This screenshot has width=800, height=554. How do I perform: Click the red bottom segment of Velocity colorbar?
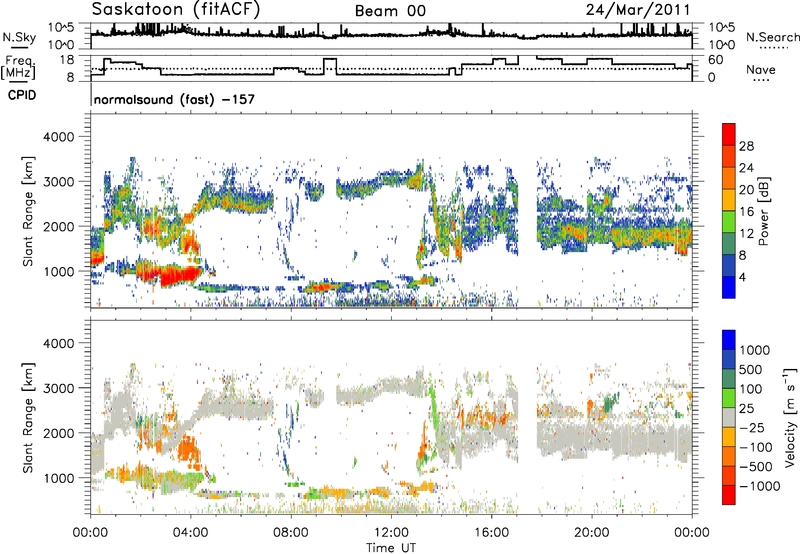[729, 495]
